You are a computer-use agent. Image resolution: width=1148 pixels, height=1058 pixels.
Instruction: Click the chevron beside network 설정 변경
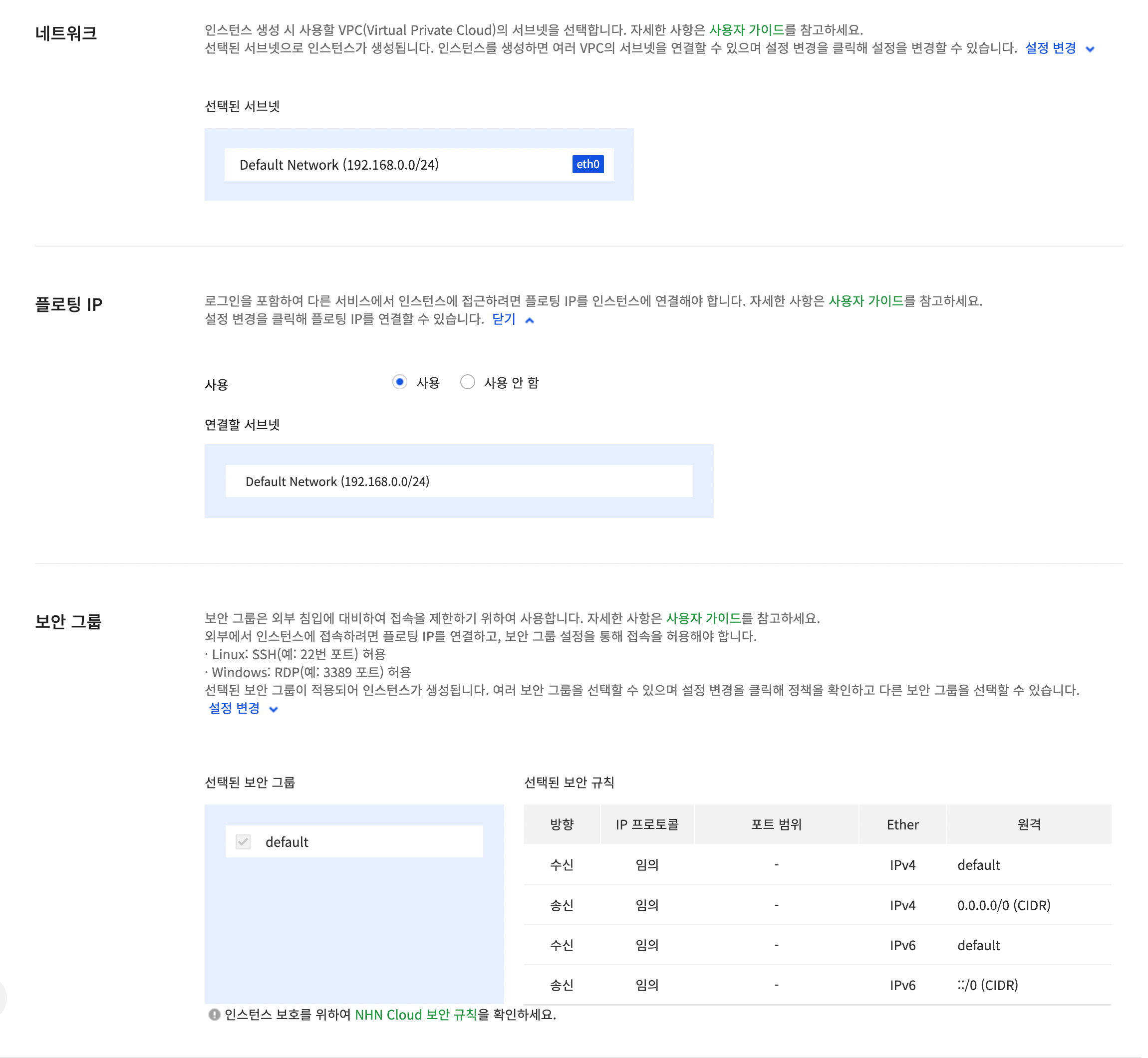click(x=1090, y=49)
